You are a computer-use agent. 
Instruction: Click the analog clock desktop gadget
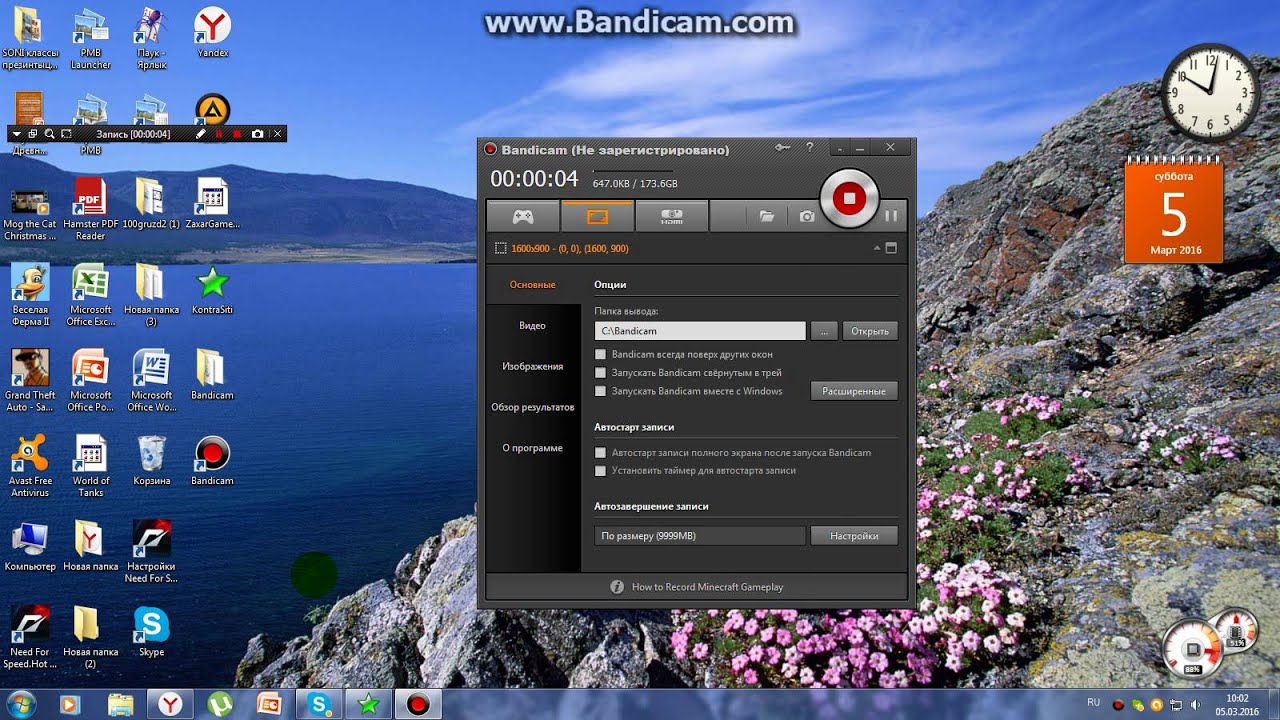1210,93
